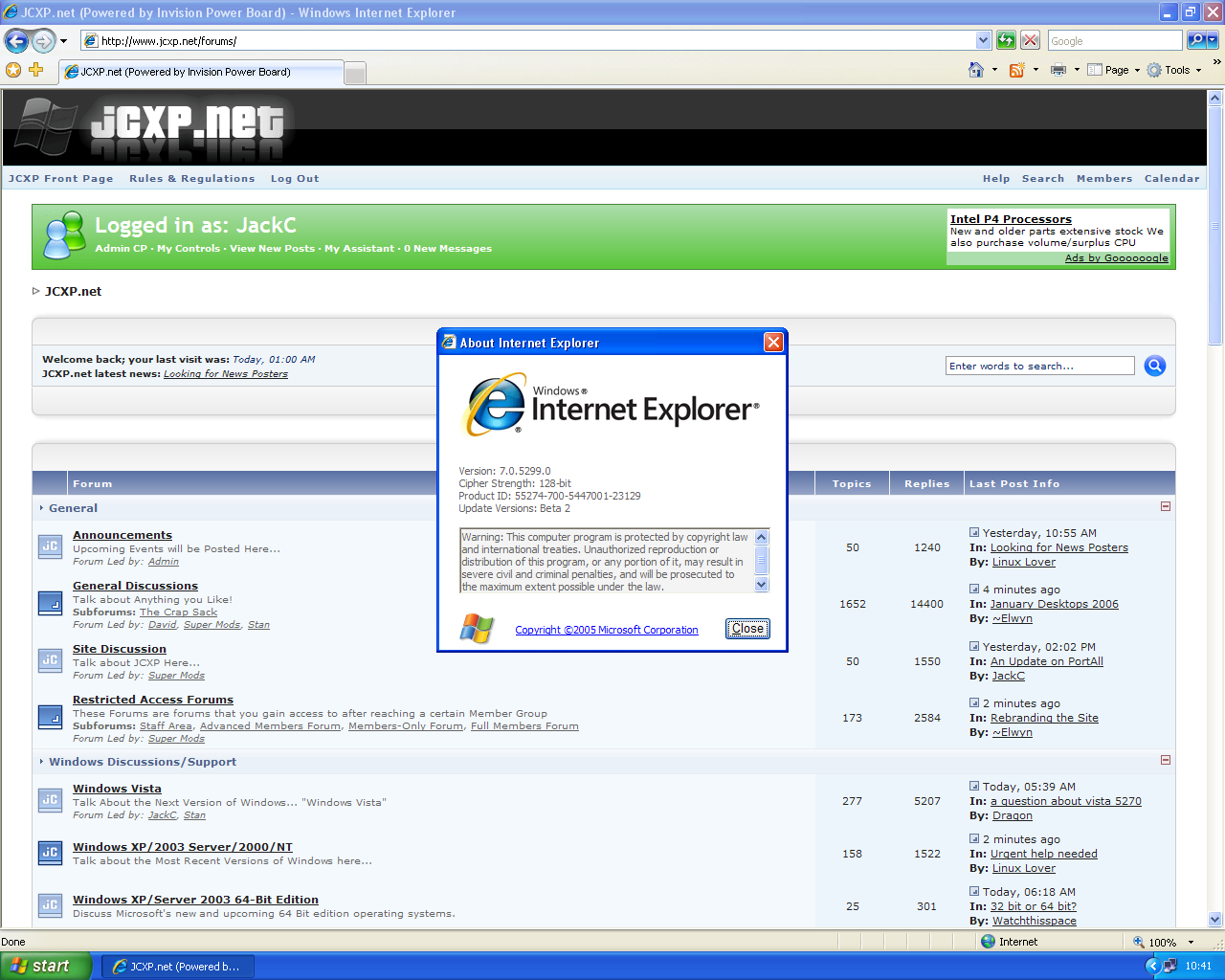Open the Home button dropdown arrow

pos(994,70)
